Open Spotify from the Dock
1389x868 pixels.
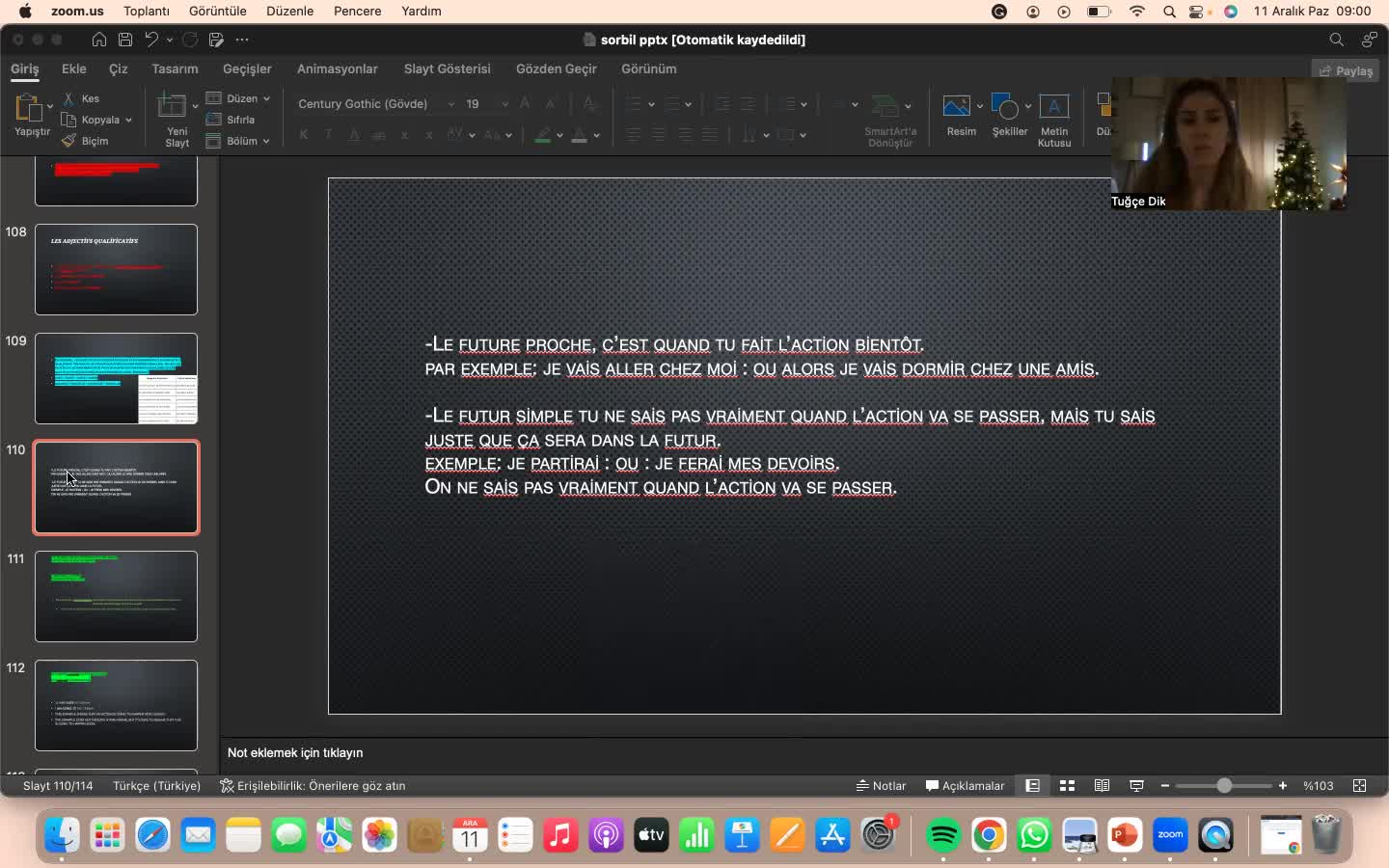click(943, 834)
